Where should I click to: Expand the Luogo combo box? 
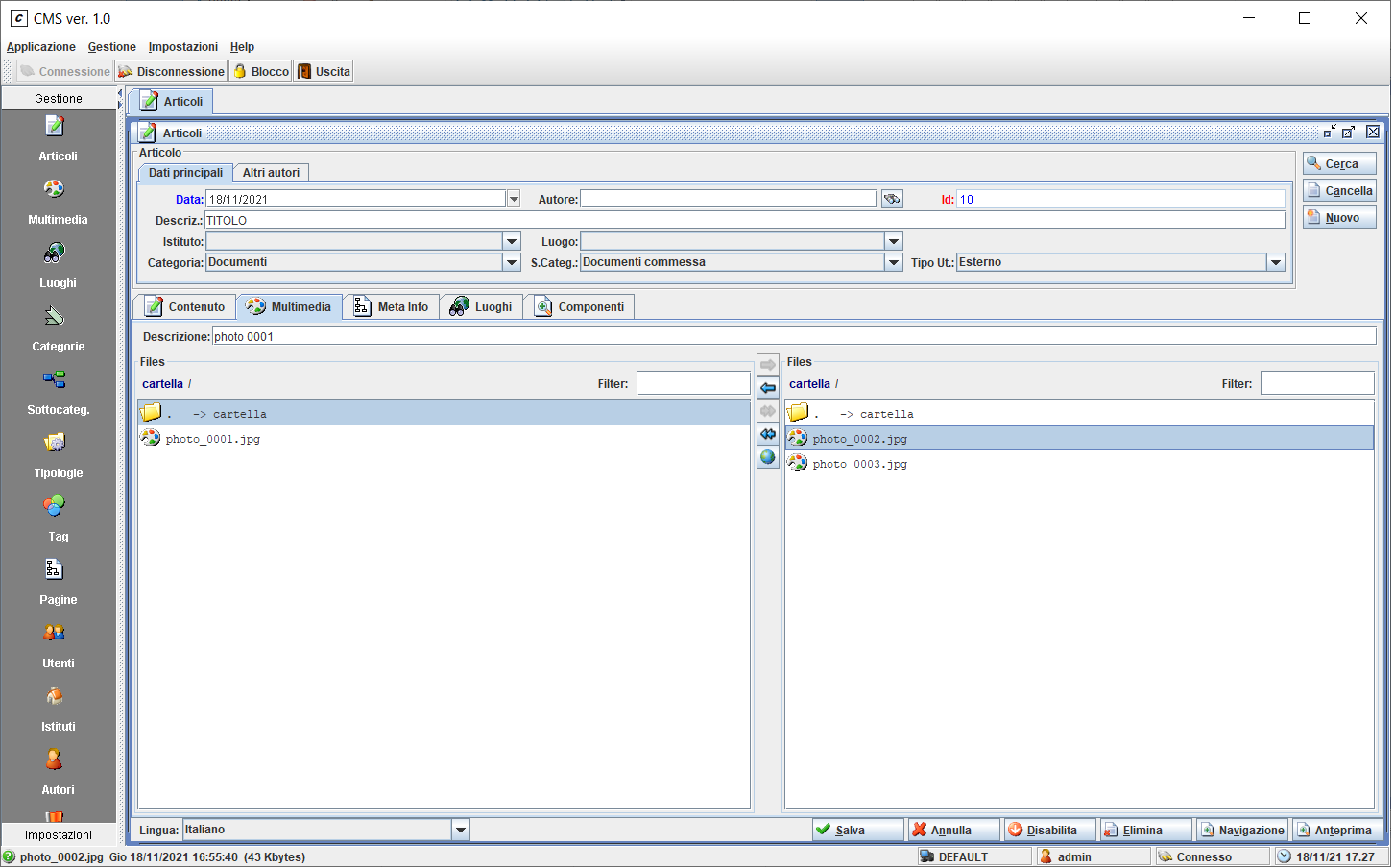click(x=894, y=242)
